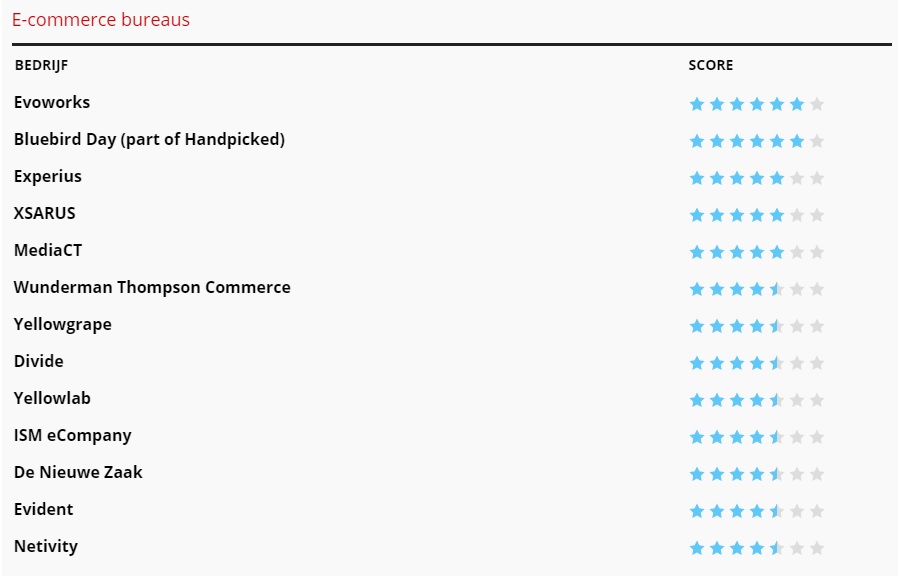The height and width of the screenshot is (576, 898).
Task: Open the Evident company entry
Action: (44, 510)
